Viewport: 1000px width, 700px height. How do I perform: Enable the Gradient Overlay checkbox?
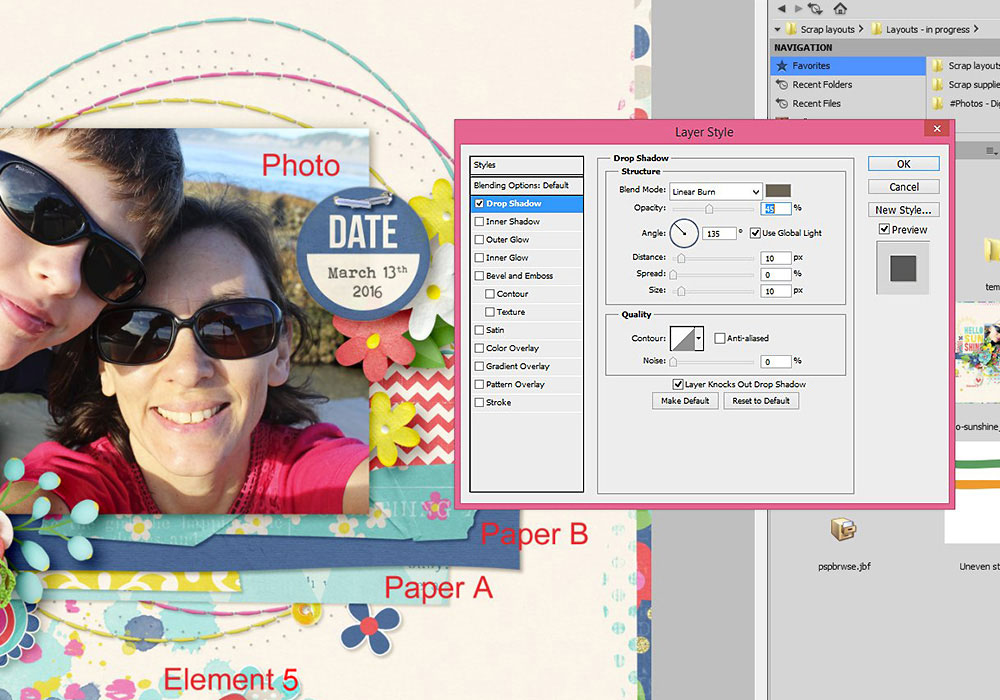tap(479, 366)
